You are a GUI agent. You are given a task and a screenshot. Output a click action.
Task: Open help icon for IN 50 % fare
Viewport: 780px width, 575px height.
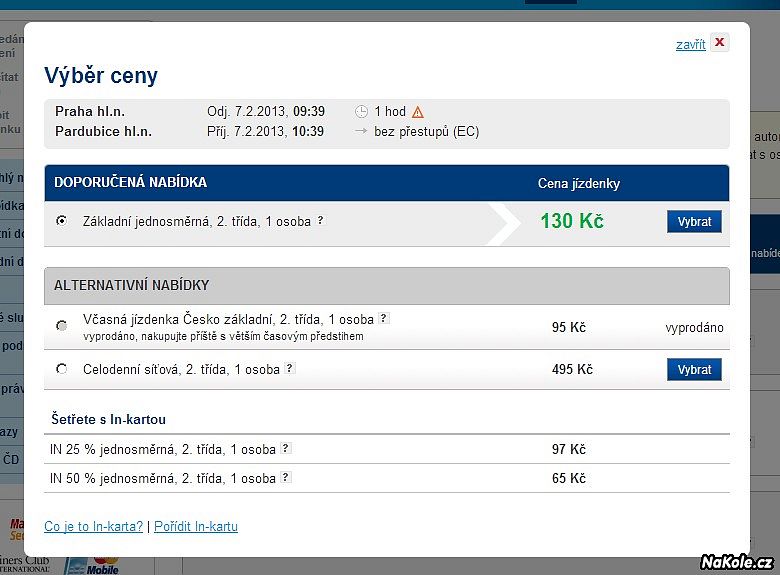(286, 477)
